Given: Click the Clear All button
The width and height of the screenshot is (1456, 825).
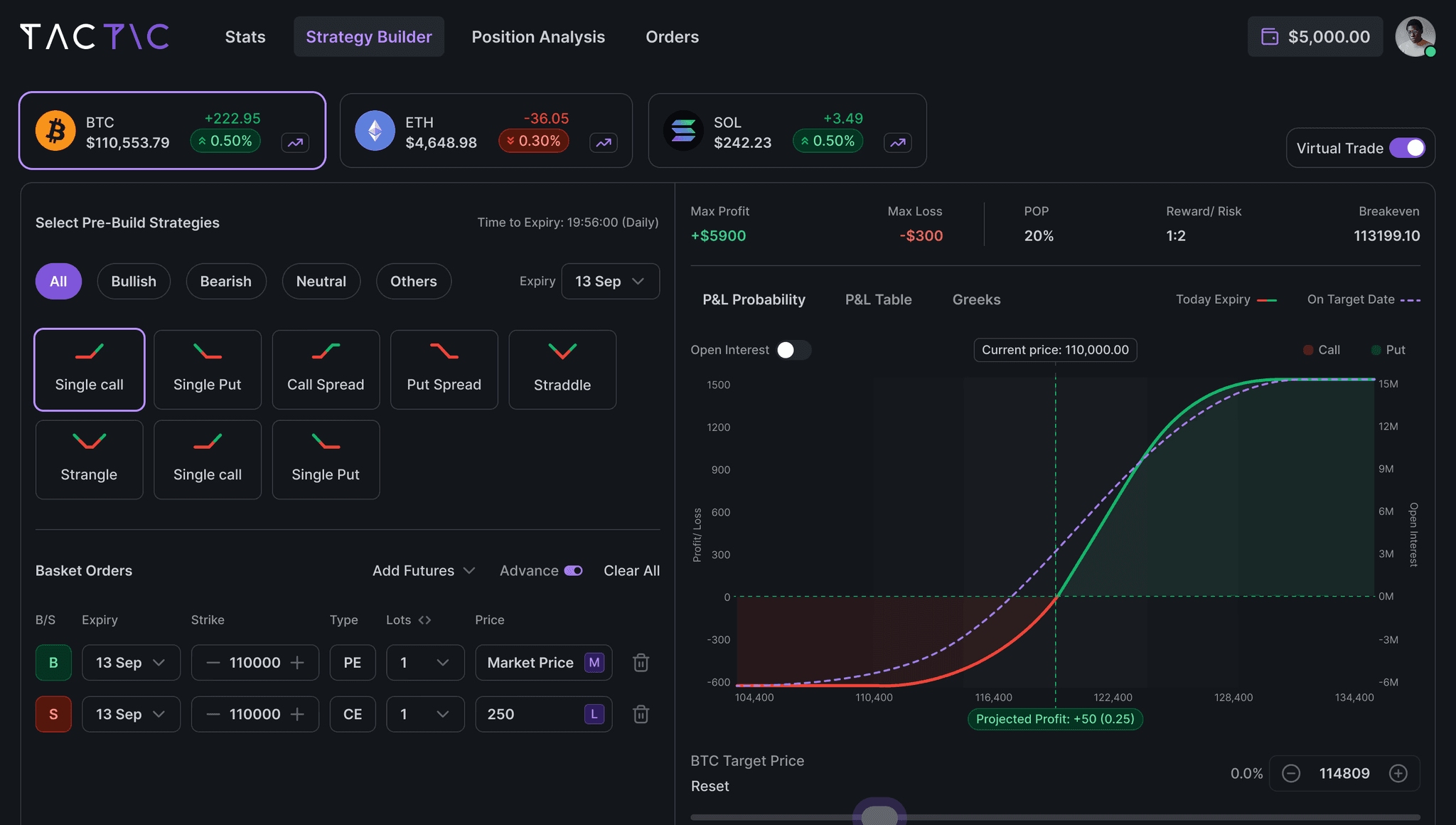Looking at the screenshot, I should (x=631, y=570).
